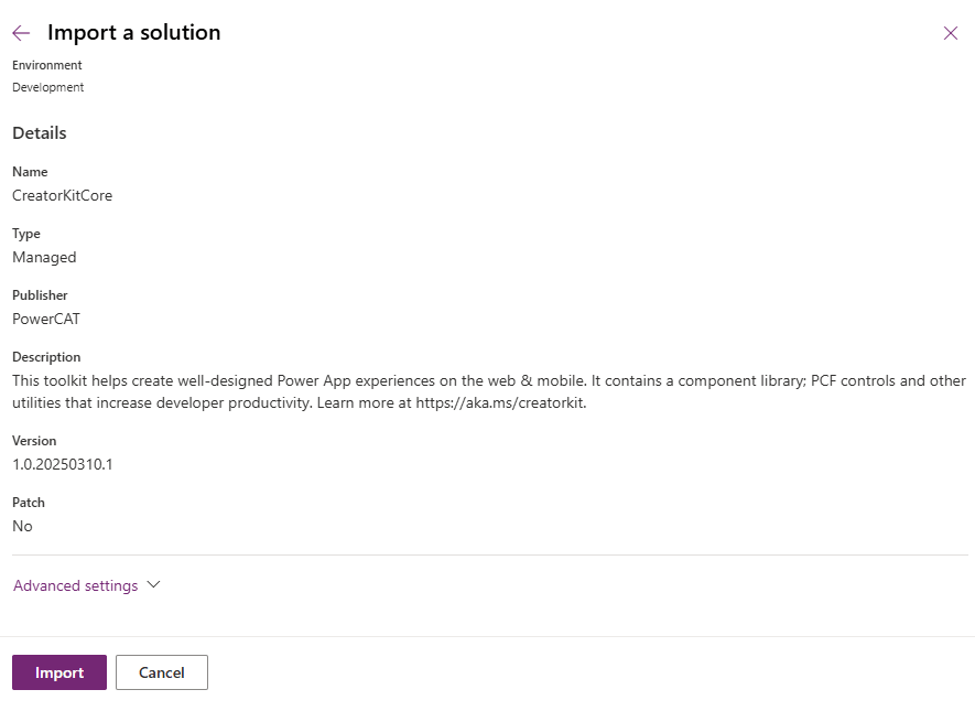Click the chevron beside Advanced settings
This screenshot has height=711, width=975.
(154, 585)
